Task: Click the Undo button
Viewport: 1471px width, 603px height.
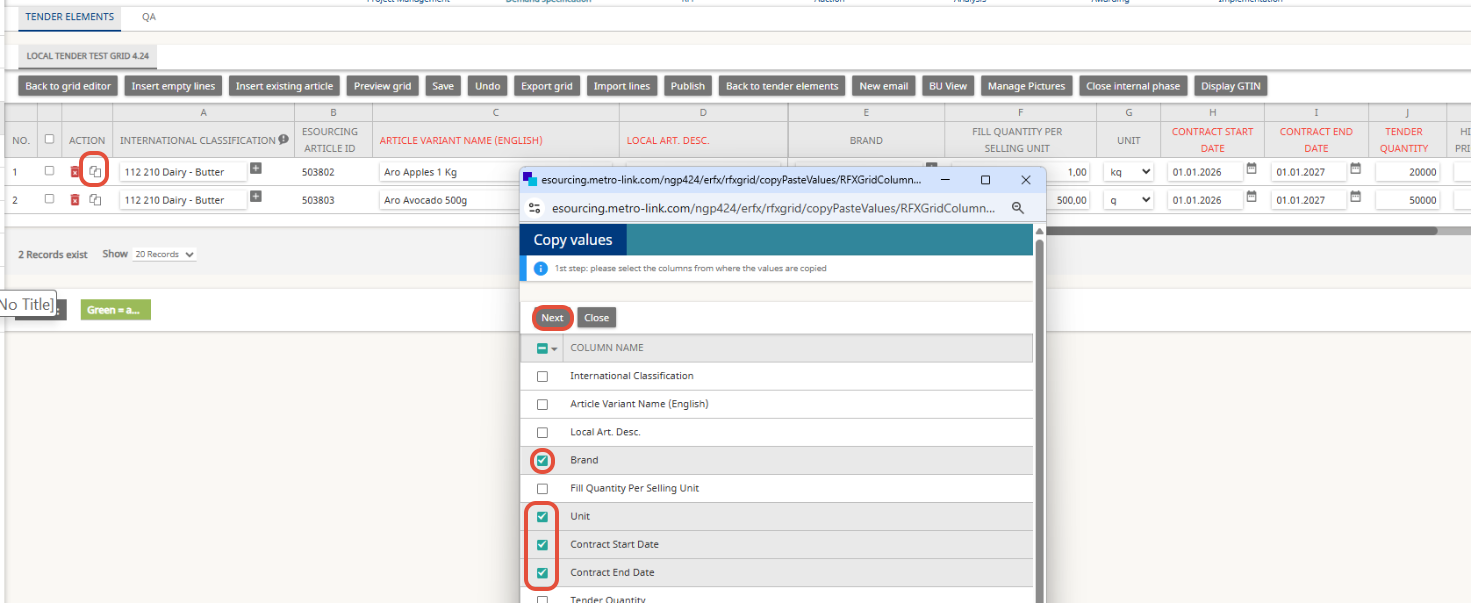Action: pyautogui.click(x=488, y=86)
